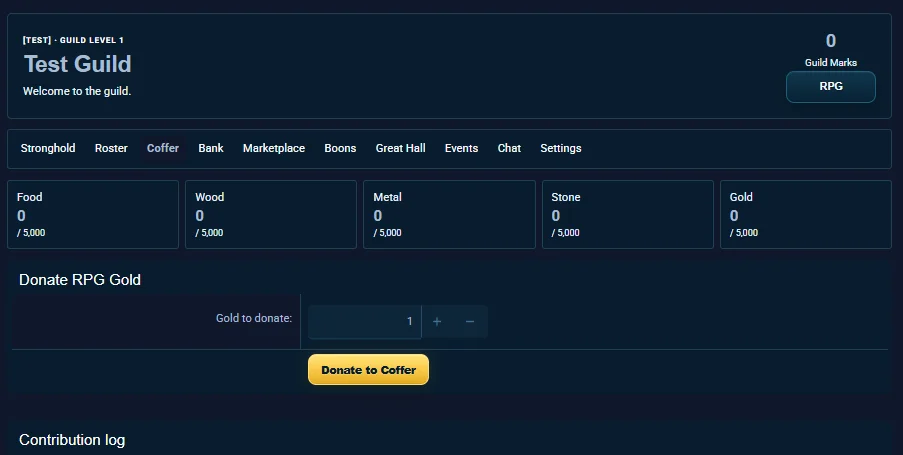This screenshot has height=455, width=903.
Task: Open the Events tab
Action: [x=461, y=148]
